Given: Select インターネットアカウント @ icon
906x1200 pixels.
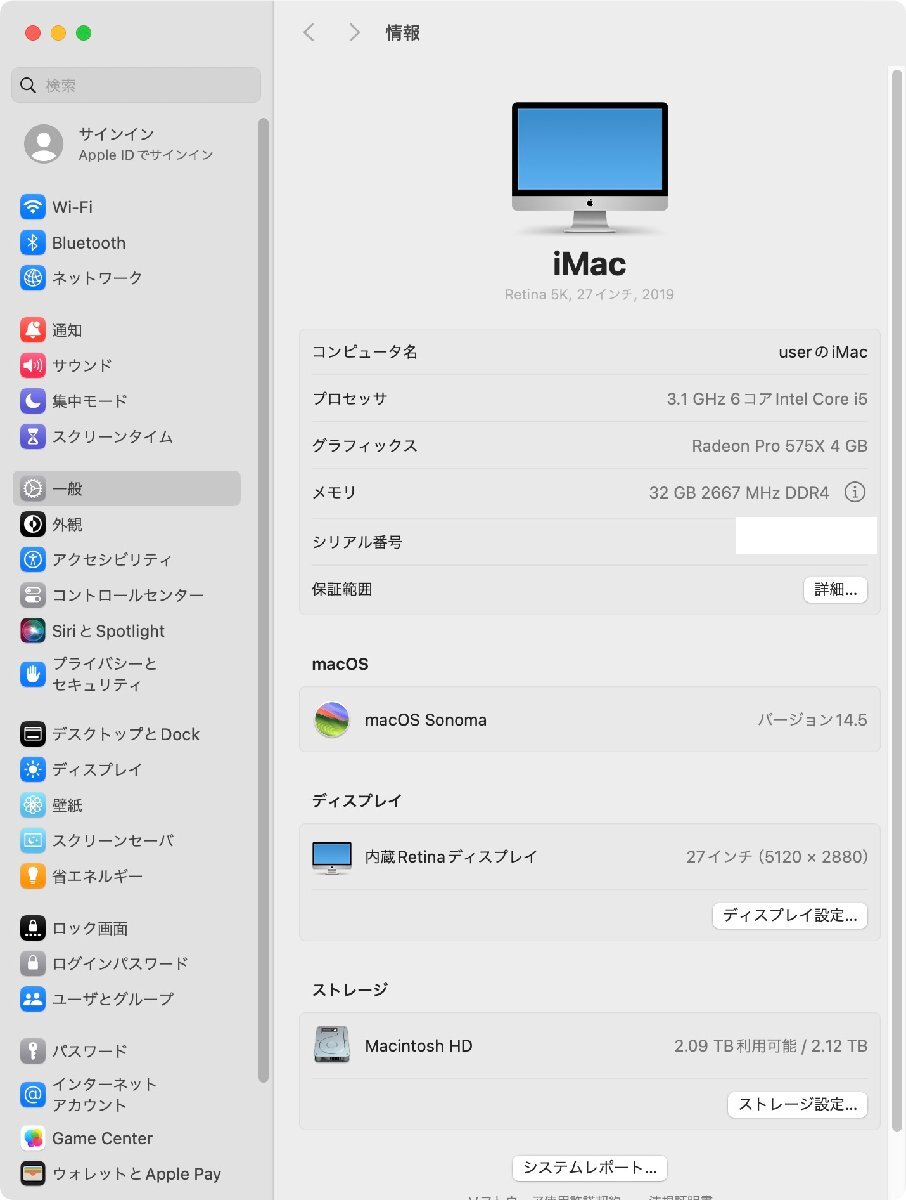Looking at the screenshot, I should 33,1095.
